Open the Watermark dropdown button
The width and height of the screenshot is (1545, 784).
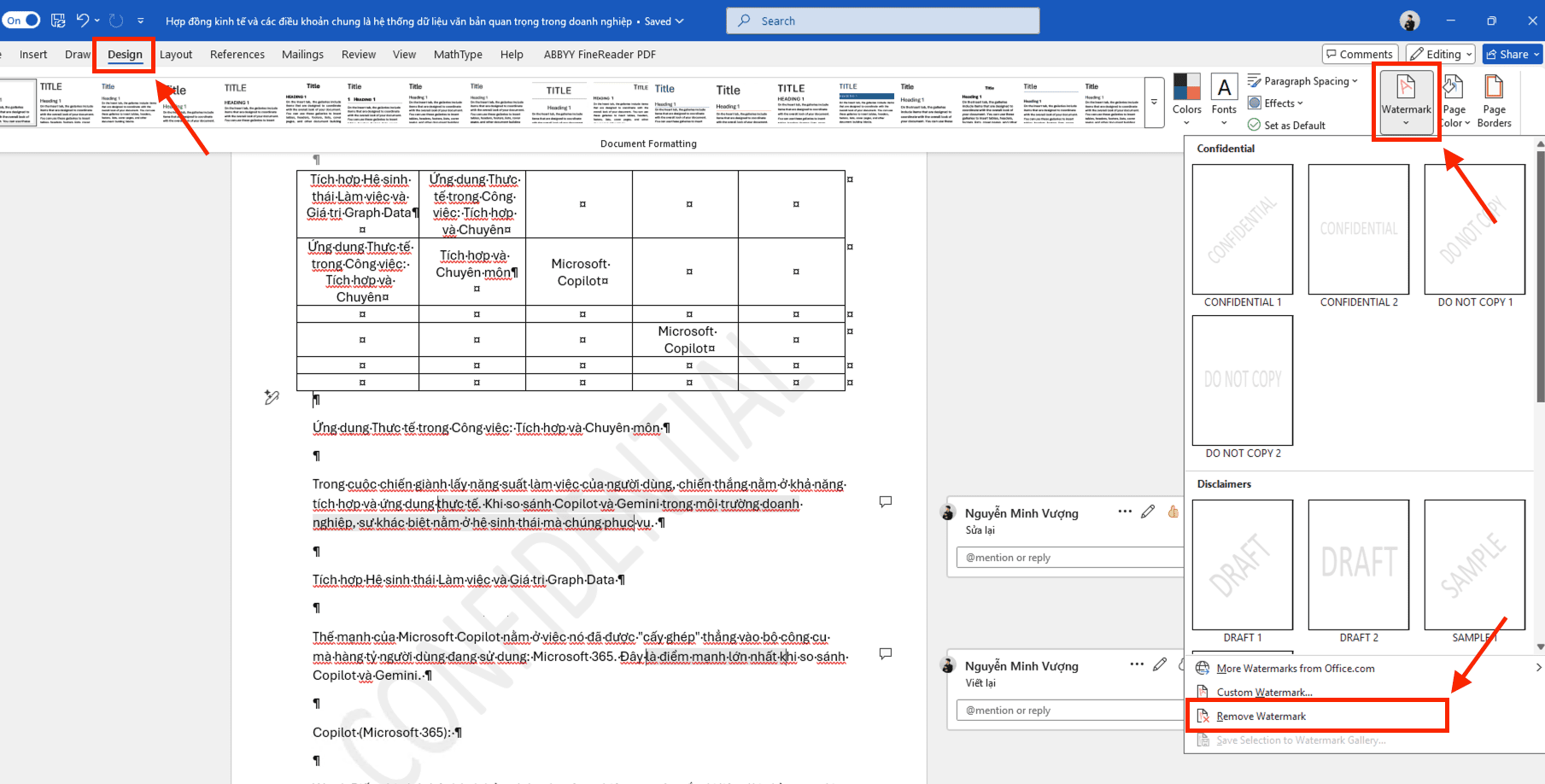1406,102
